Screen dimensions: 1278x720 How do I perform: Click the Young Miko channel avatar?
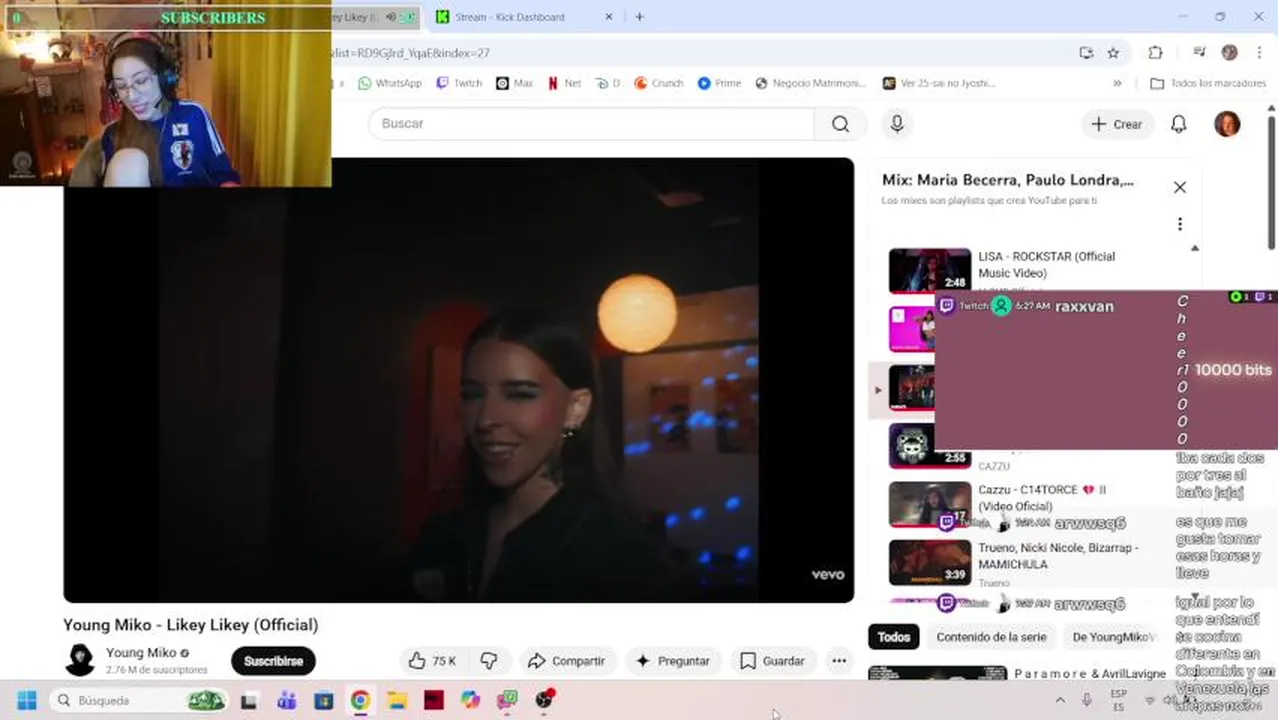pyautogui.click(x=80, y=660)
